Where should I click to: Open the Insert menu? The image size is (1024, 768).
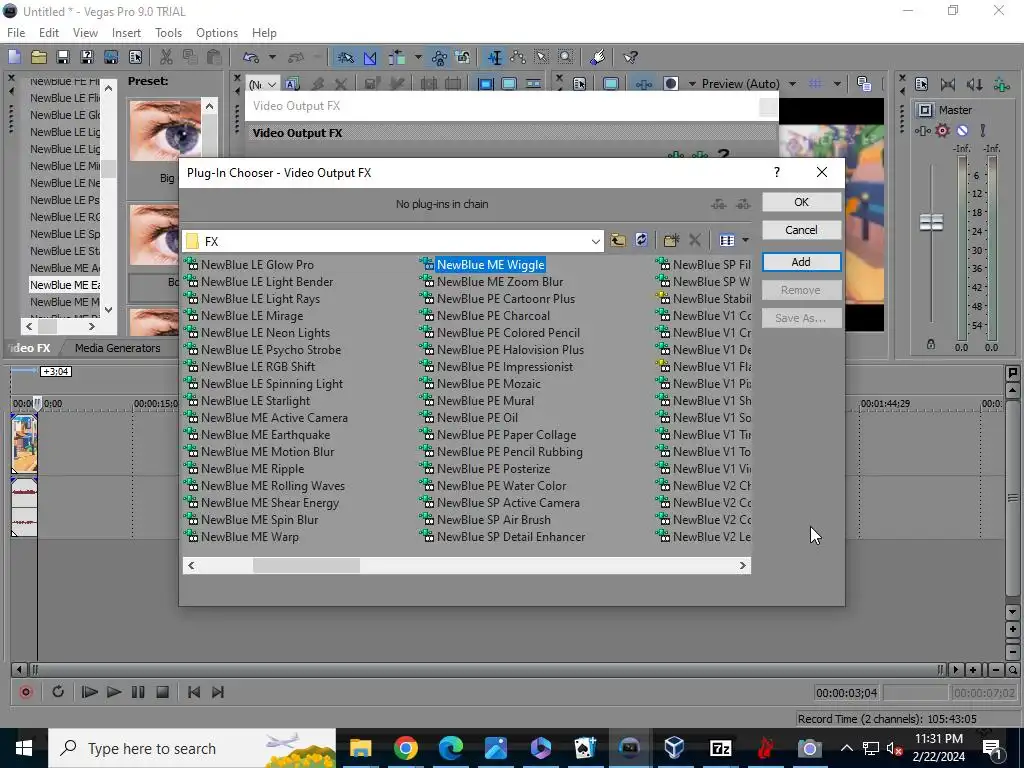click(x=126, y=33)
